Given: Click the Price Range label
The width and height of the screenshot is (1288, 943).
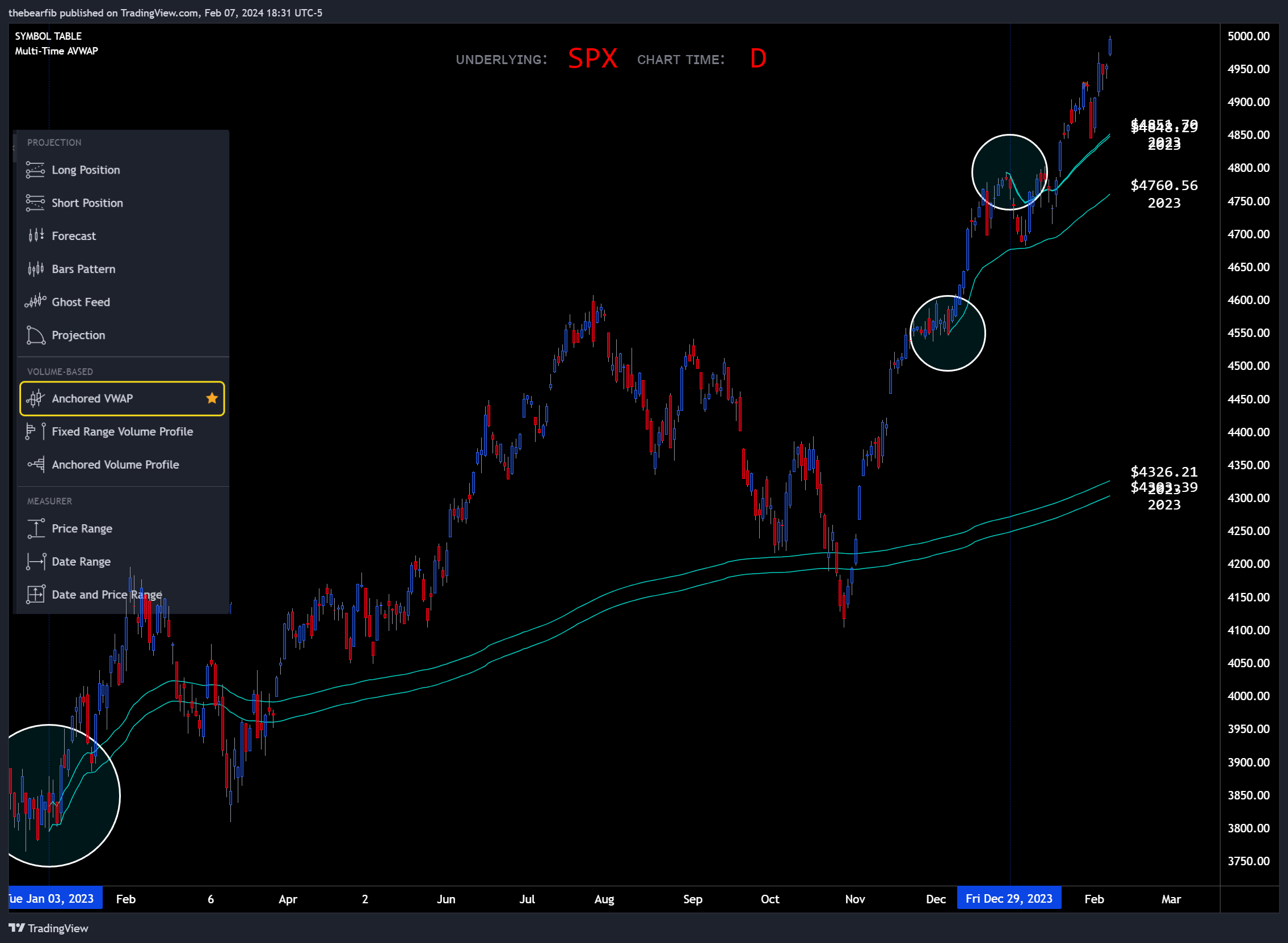Looking at the screenshot, I should tap(82, 529).
